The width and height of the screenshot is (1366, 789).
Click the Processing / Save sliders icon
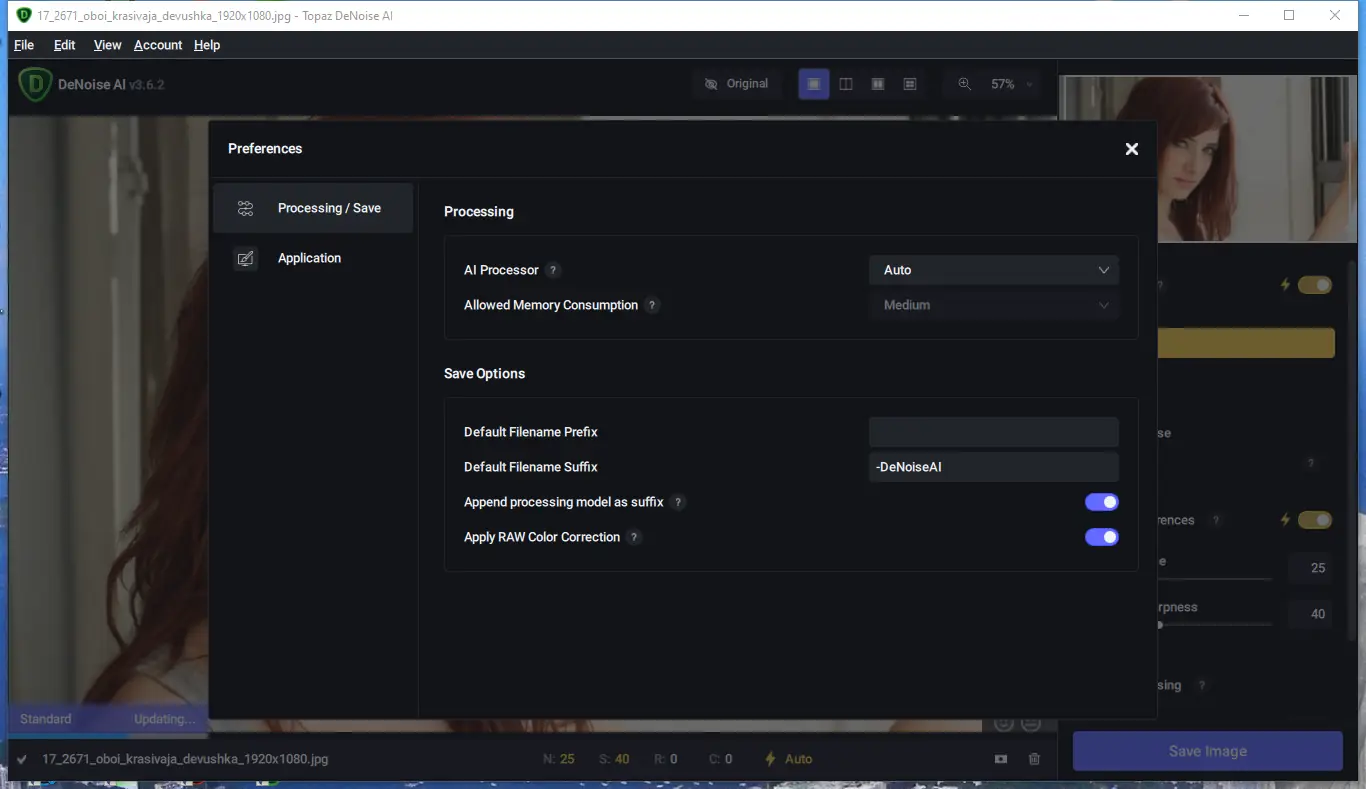pyautogui.click(x=245, y=208)
